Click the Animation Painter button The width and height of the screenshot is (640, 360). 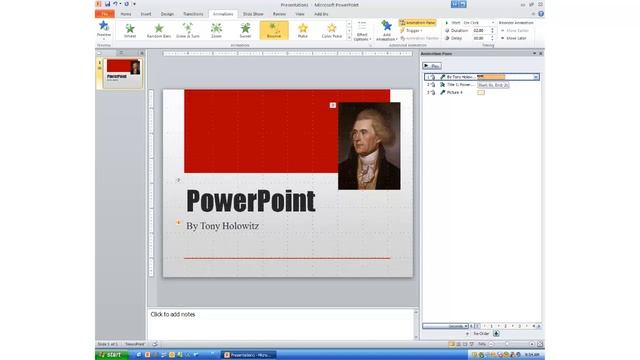(x=419, y=38)
